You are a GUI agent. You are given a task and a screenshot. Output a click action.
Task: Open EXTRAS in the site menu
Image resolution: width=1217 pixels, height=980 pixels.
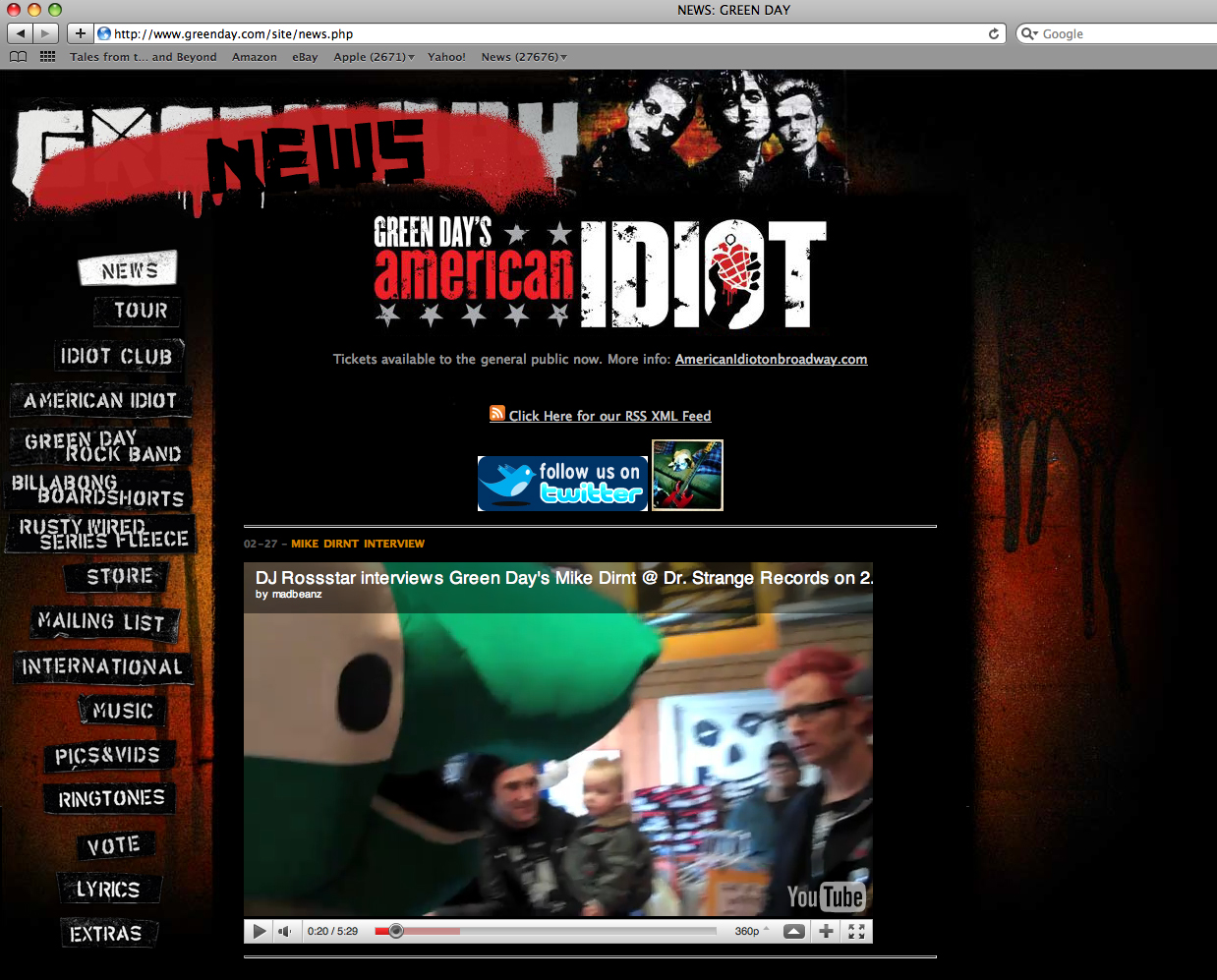107,934
